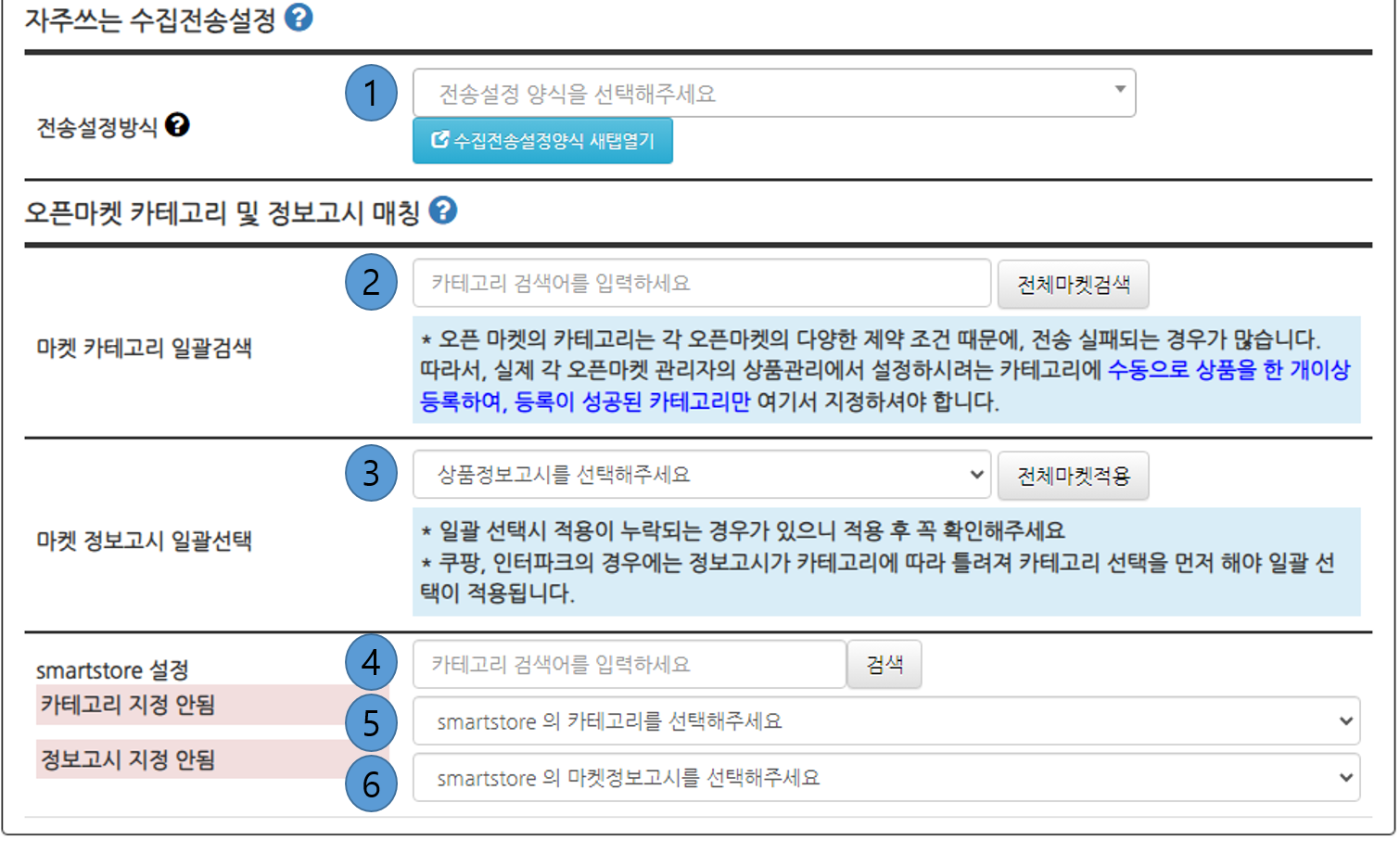Click blue text 수동으로 상품을 한 개이상 등록하여
This screenshot has height=841, width=1400.
point(1228,370)
